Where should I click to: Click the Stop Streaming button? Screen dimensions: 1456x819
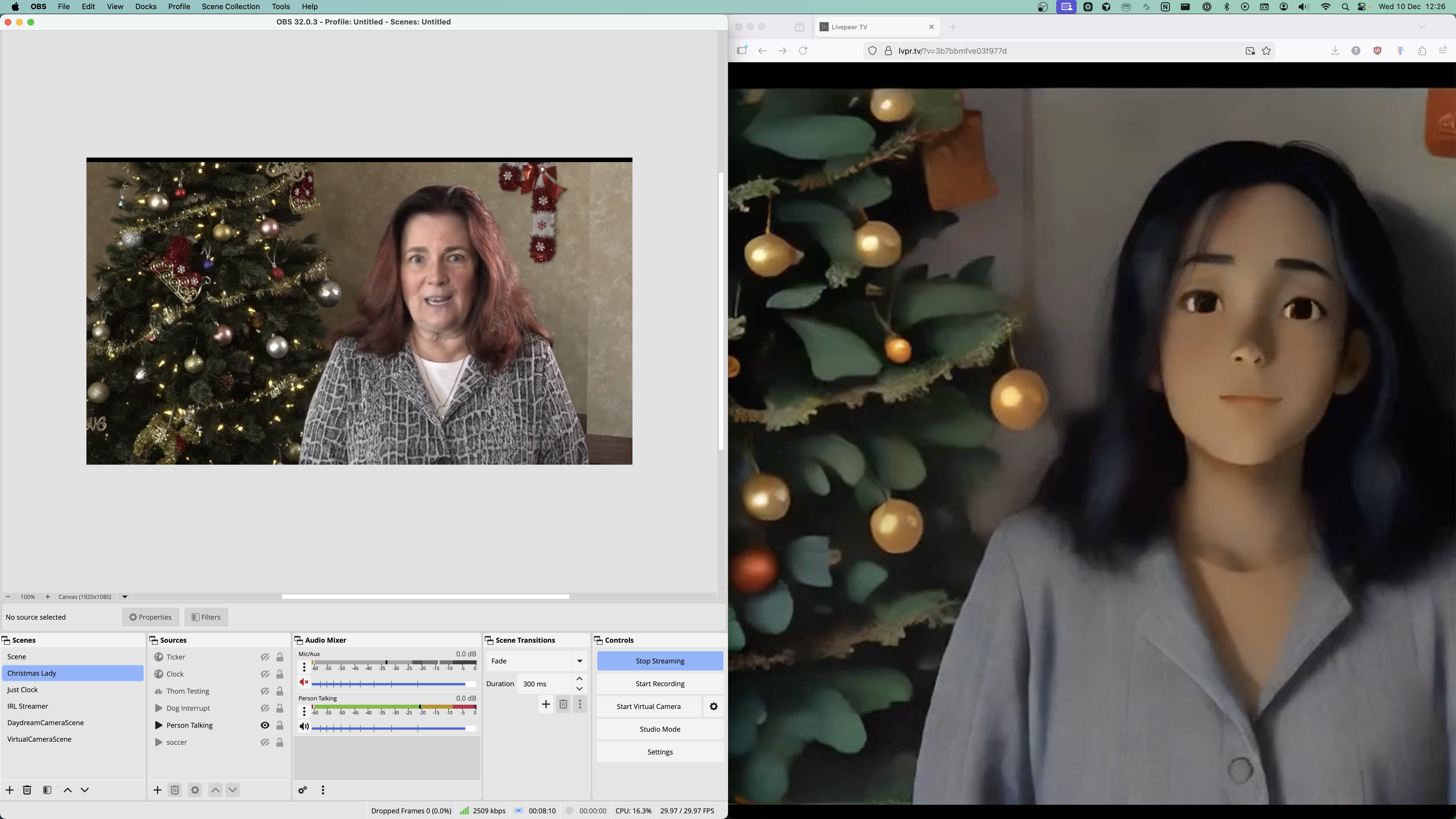coord(660,661)
